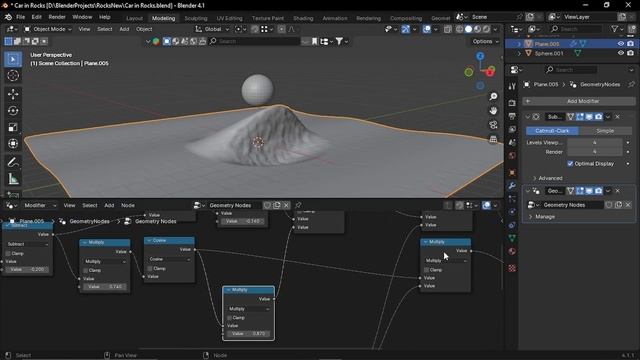Hide Sphere.001 in viewport via eye
This screenshot has width=640, height=360.
pyautogui.click(x=621, y=53)
